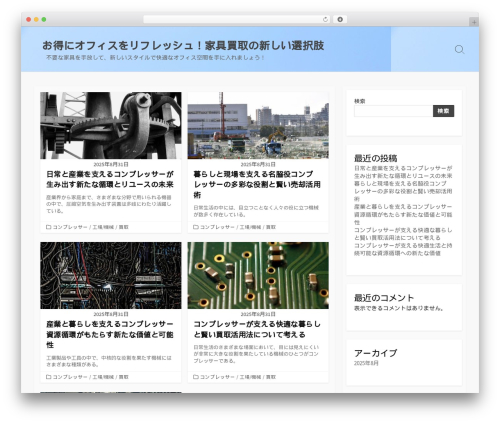Open the green circuit board thumbnail
The height and width of the screenshot is (423, 500).
click(x=258, y=275)
